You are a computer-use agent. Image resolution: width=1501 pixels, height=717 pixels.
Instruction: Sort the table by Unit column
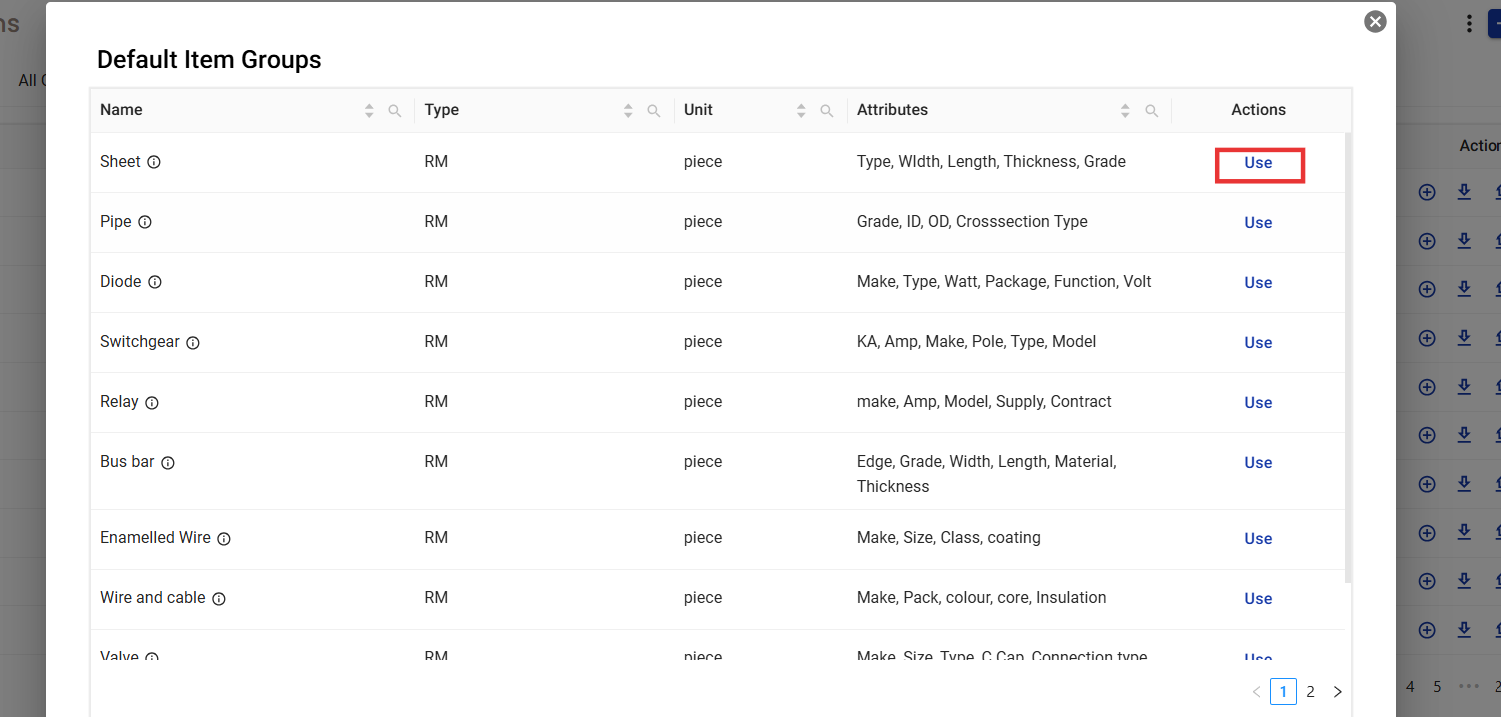801,111
